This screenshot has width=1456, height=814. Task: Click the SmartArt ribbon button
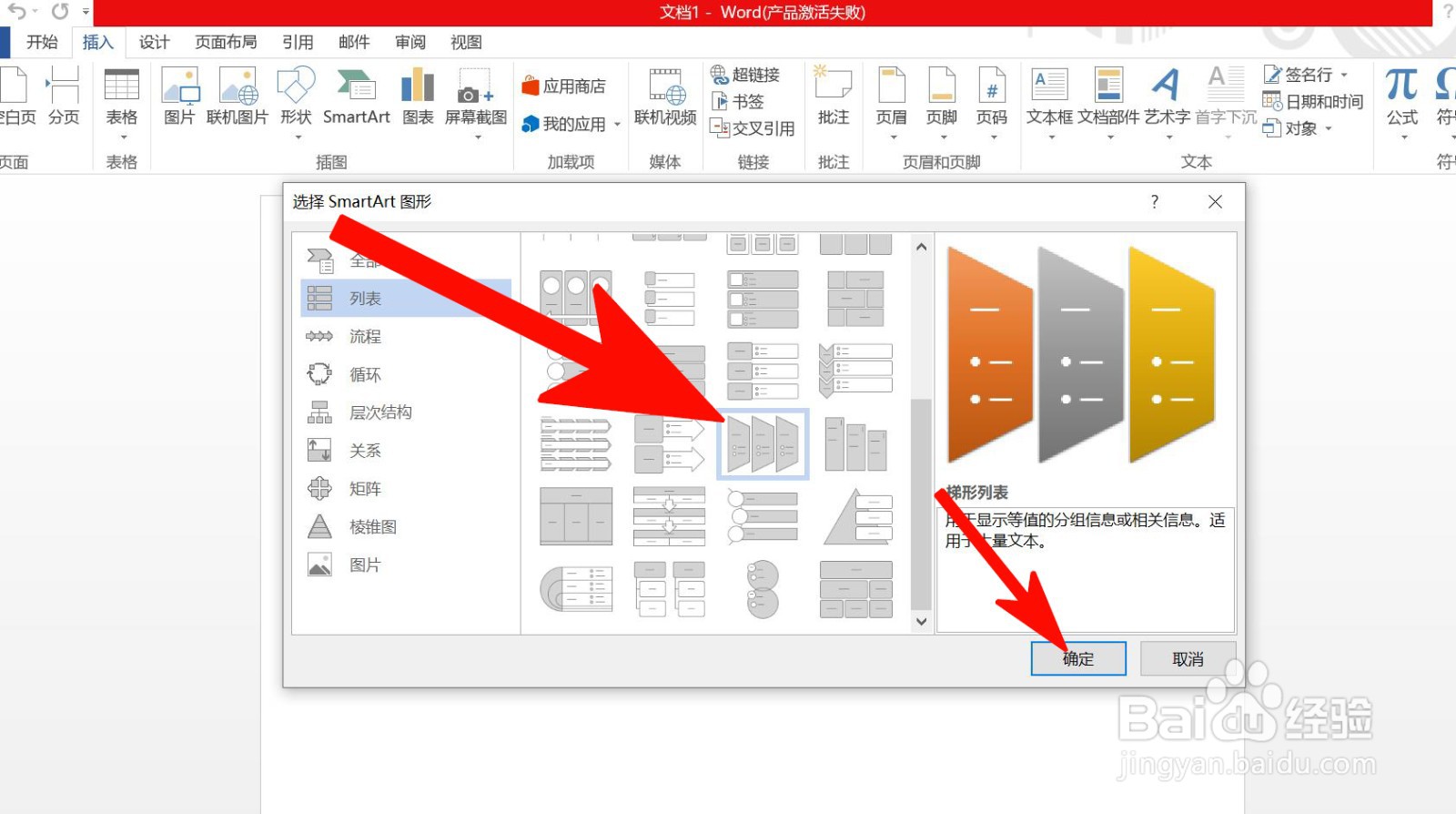coord(357,97)
